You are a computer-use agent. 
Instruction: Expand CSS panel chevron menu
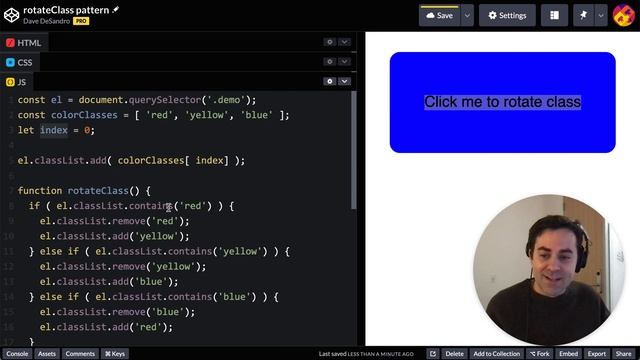click(x=344, y=62)
